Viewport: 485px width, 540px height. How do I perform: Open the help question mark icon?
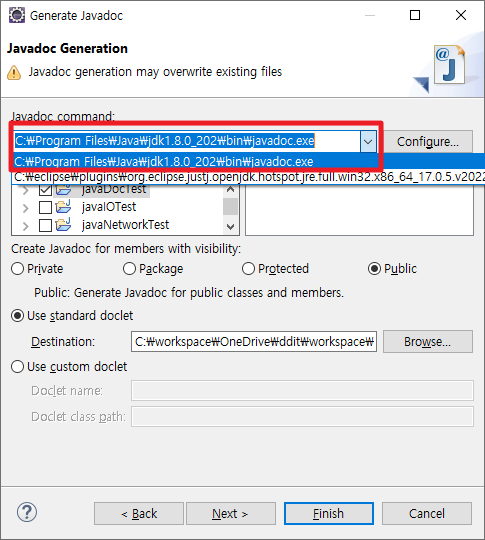(x=27, y=512)
